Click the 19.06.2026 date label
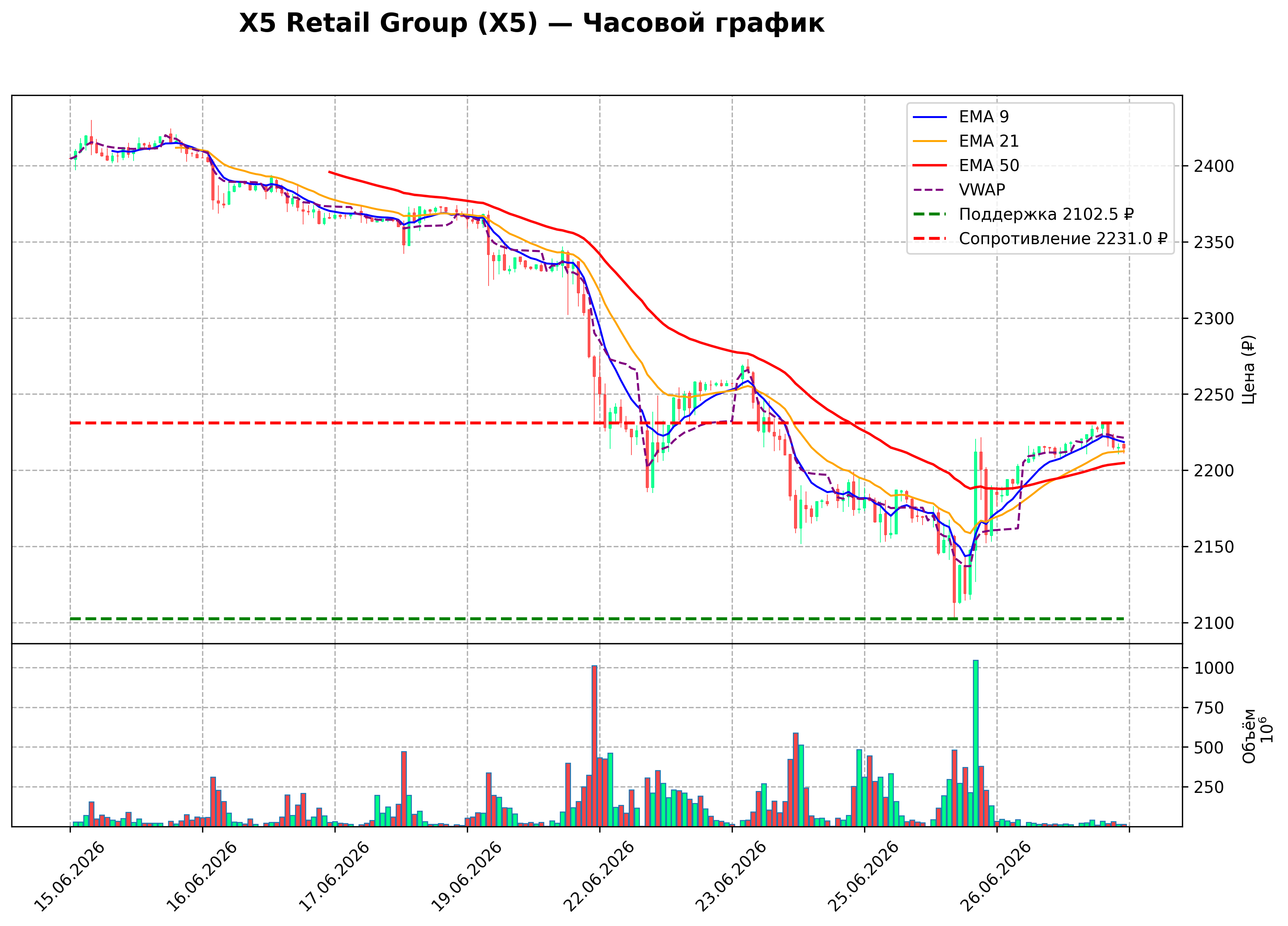Image resolution: width=1288 pixels, height=926 pixels. (x=466, y=877)
